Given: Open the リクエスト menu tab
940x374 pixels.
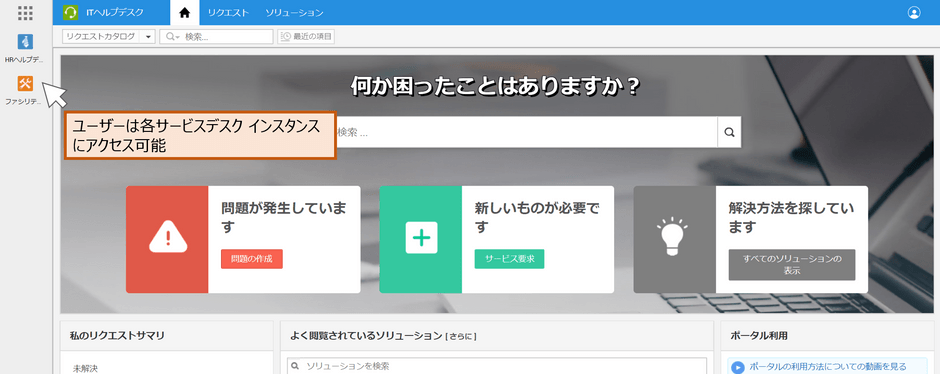Looking at the screenshot, I should coord(228,13).
